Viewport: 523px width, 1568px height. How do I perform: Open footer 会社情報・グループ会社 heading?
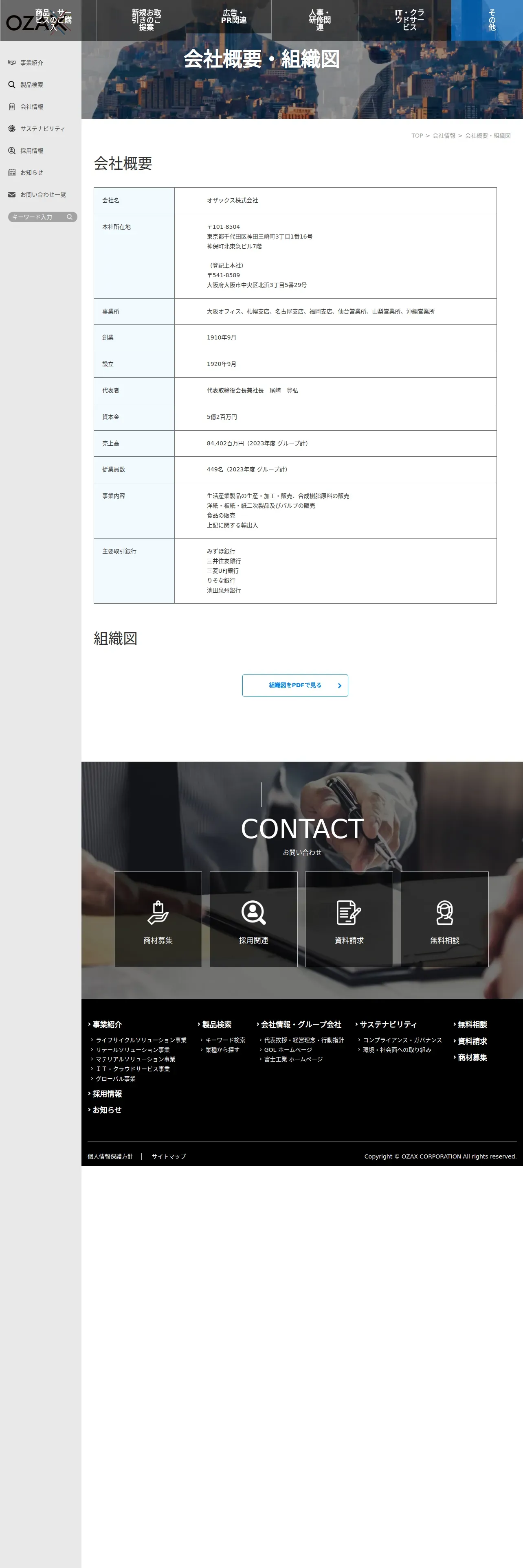[x=301, y=1025]
